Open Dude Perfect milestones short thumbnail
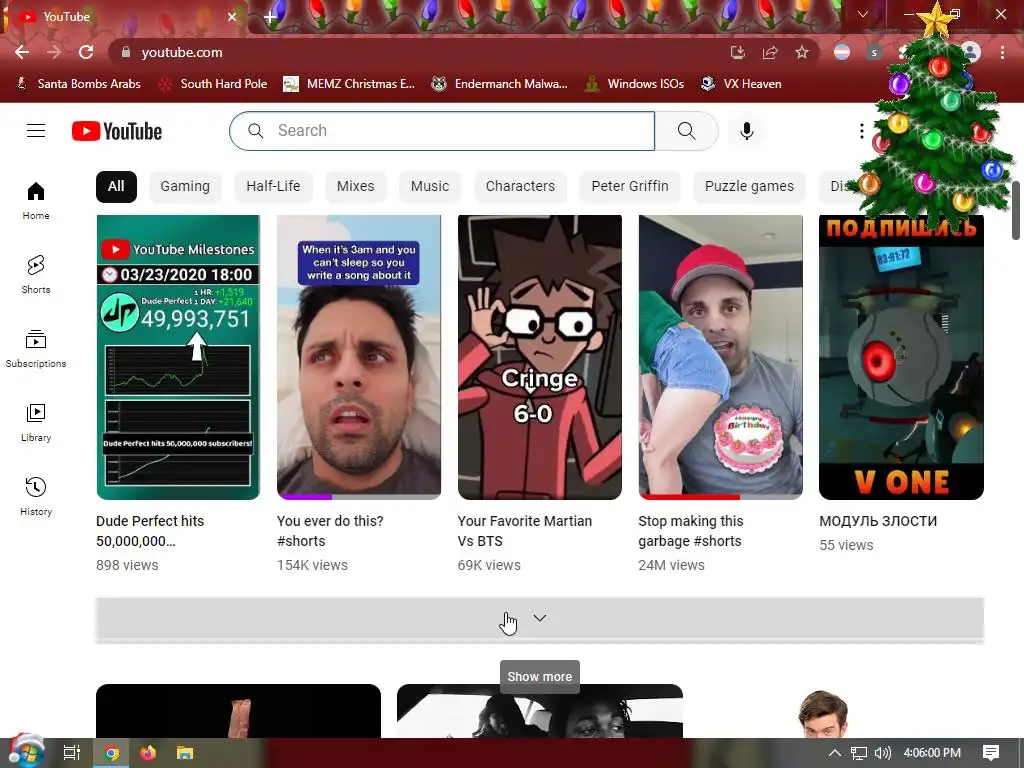This screenshot has width=1024, height=768. pyautogui.click(x=178, y=357)
